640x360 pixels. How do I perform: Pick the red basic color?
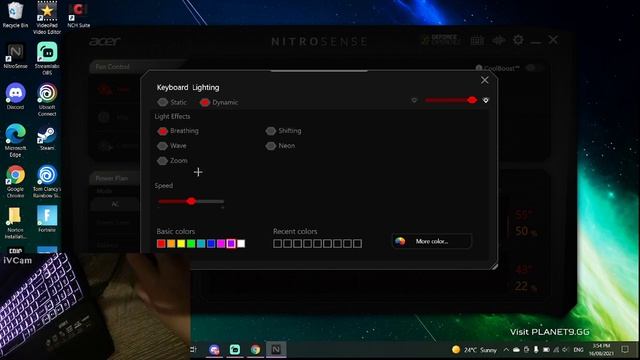(x=161, y=244)
